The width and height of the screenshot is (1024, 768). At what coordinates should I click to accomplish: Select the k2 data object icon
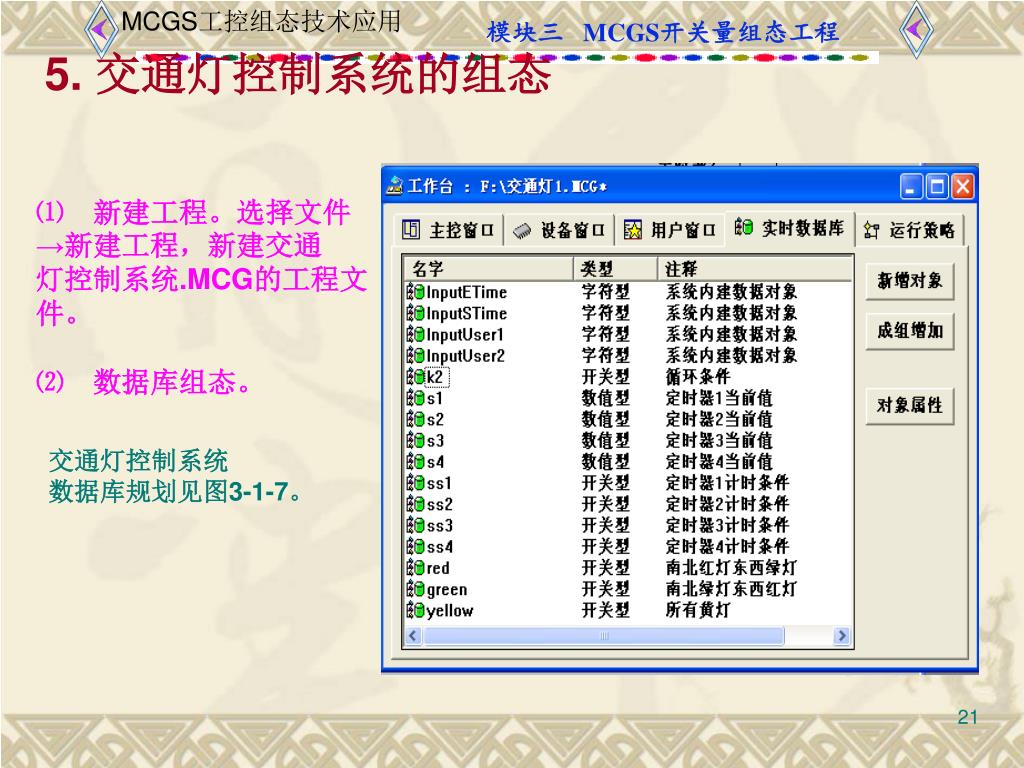click(x=415, y=377)
